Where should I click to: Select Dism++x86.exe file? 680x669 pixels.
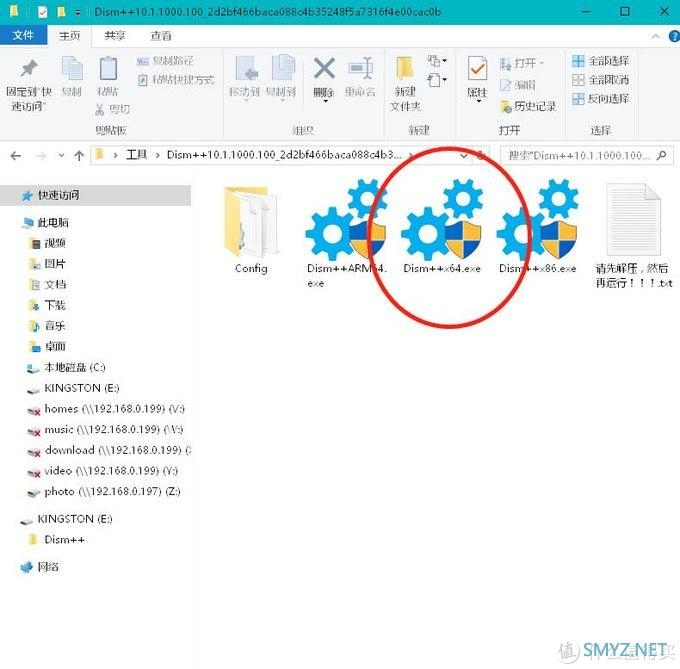(538, 227)
